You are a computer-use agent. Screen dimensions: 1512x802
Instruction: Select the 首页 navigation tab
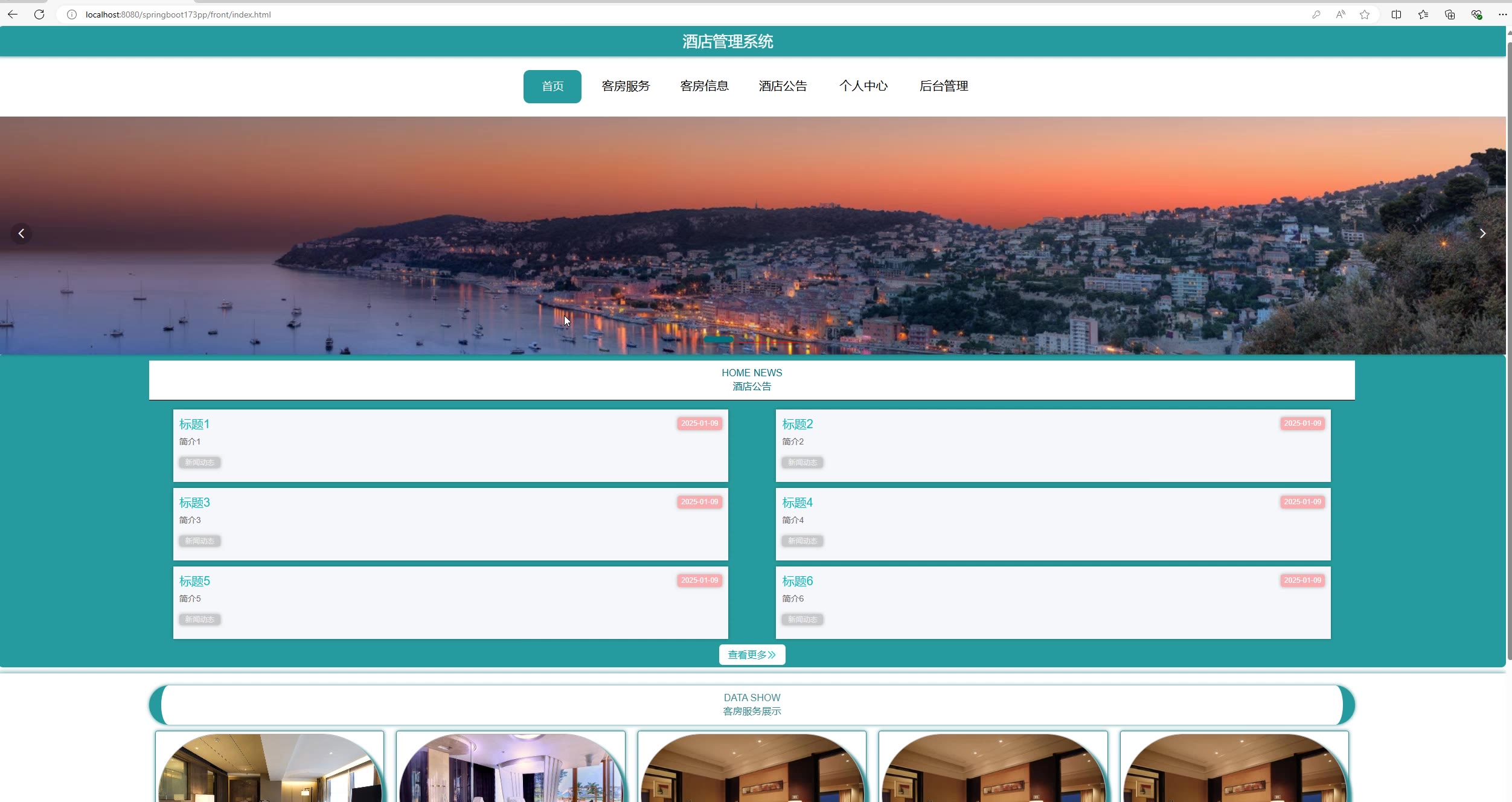(x=553, y=86)
